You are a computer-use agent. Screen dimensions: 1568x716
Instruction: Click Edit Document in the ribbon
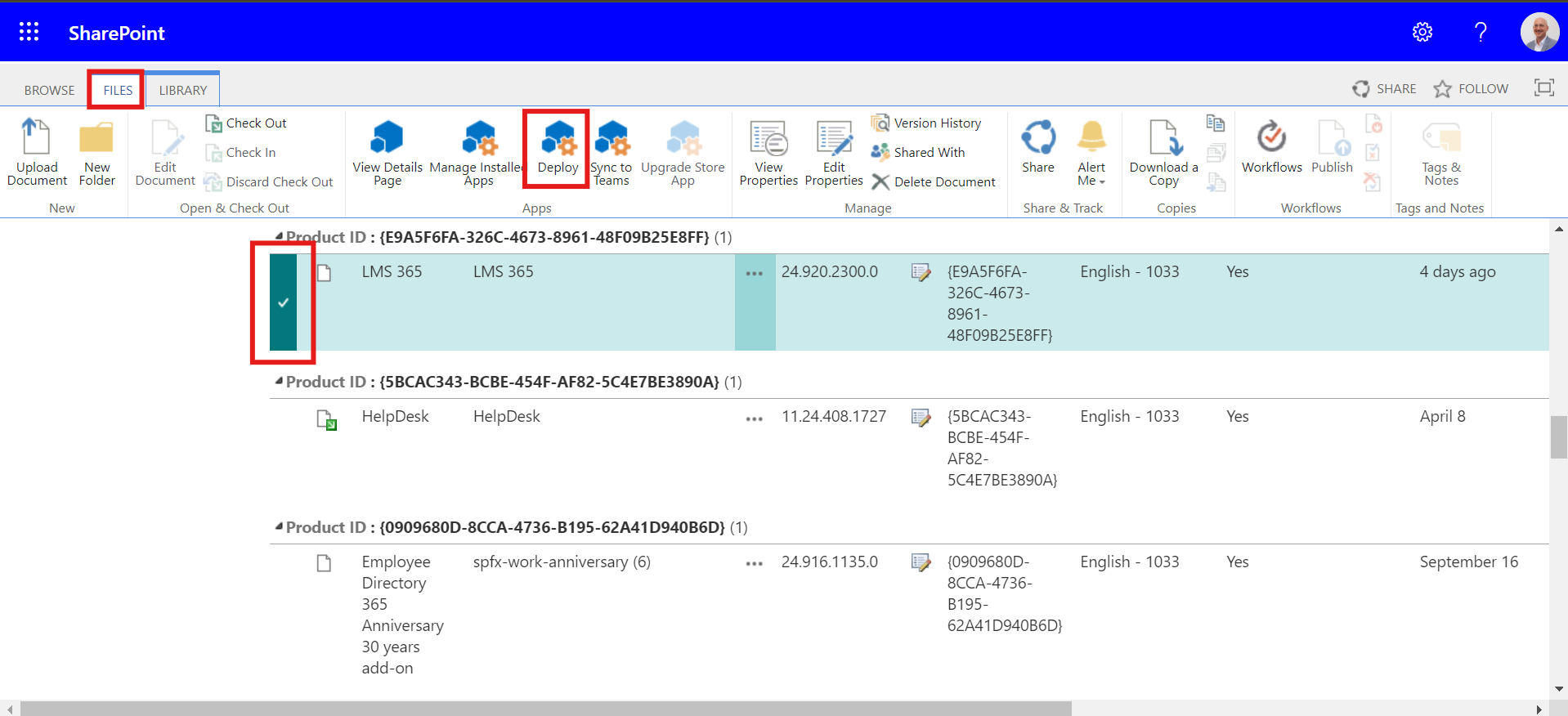pos(165,153)
